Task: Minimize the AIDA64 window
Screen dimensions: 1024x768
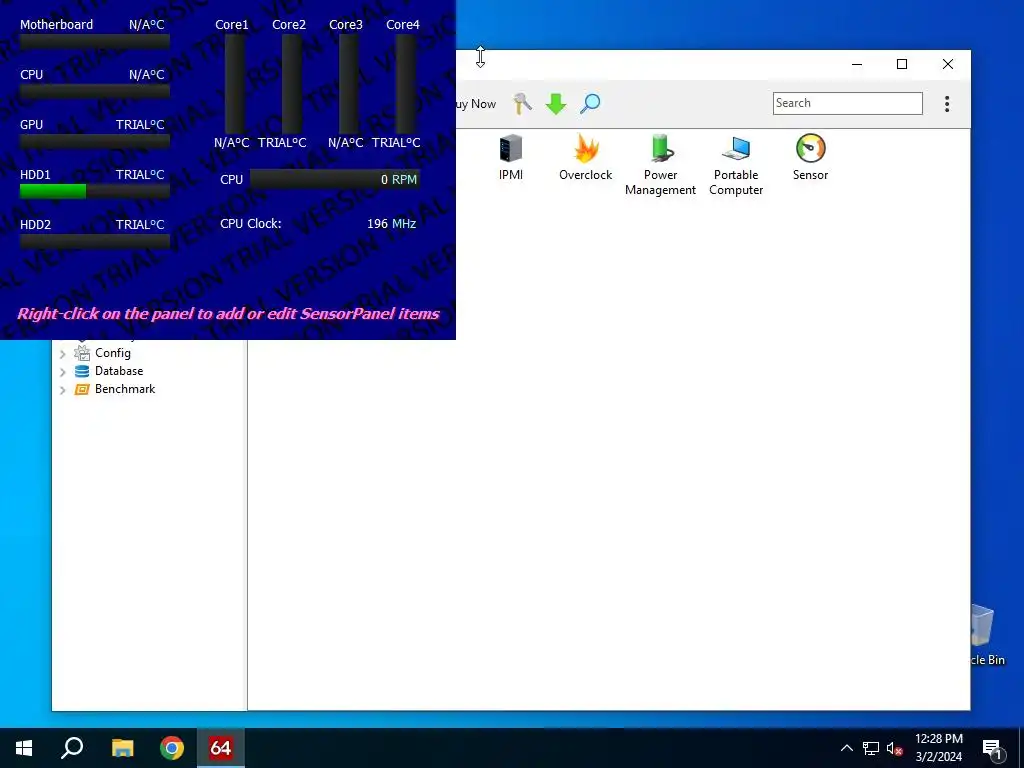Action: coord(857,64)
